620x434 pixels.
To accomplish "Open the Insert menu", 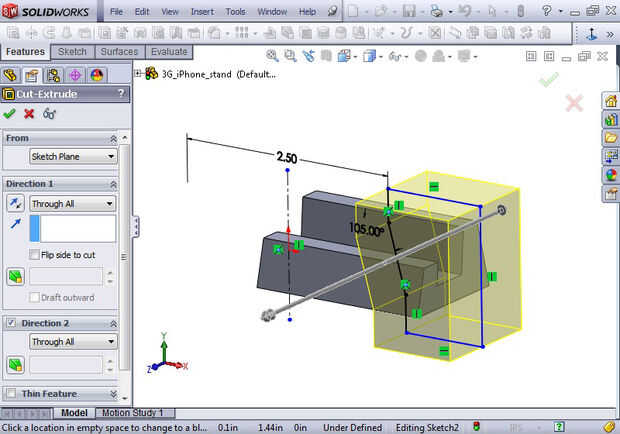I will (x=202, y=12).
